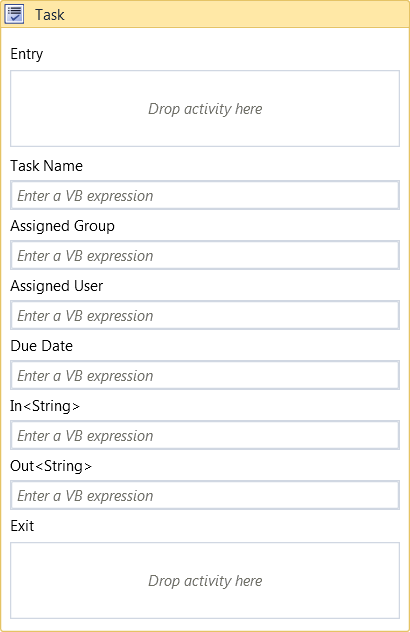Select the Task title text in header
The width and height of the screenshot is (410, 632).
pyautogui.click(x=50, y=15)
